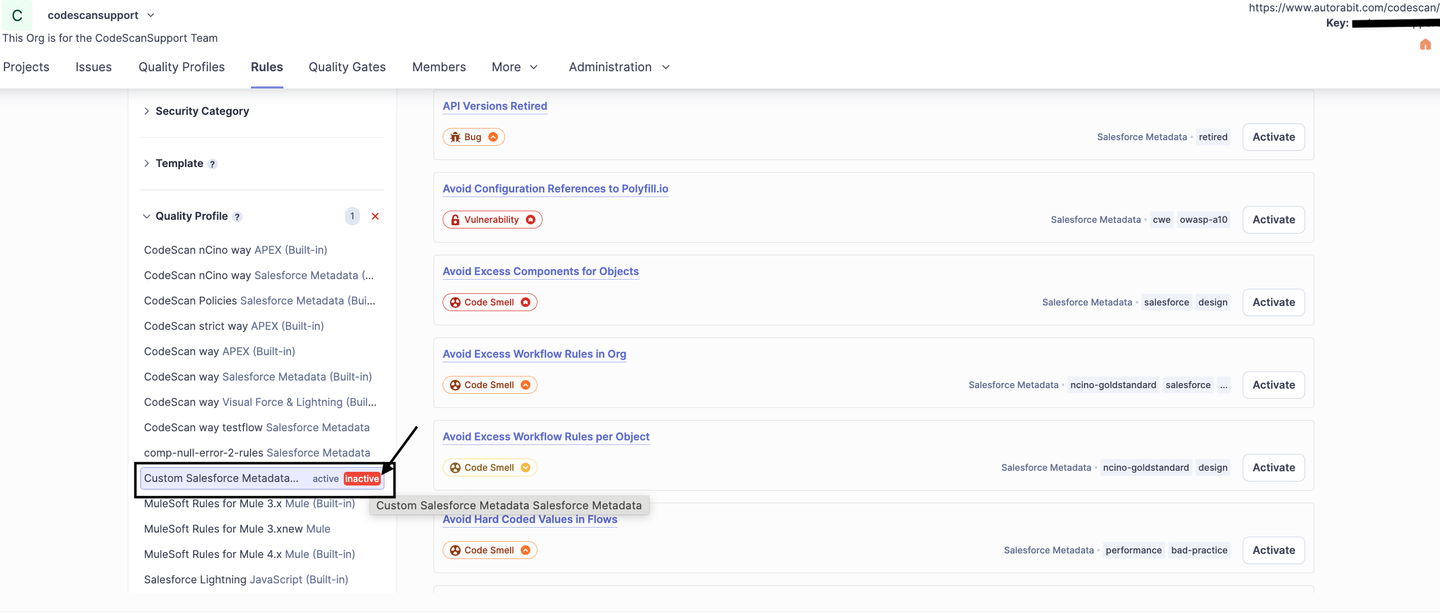The height and width of the screenshot is (613, 1440).
Task: Click the Vulnerability badge on Polyfill.io rule
Action: click(x=492, y=220)
